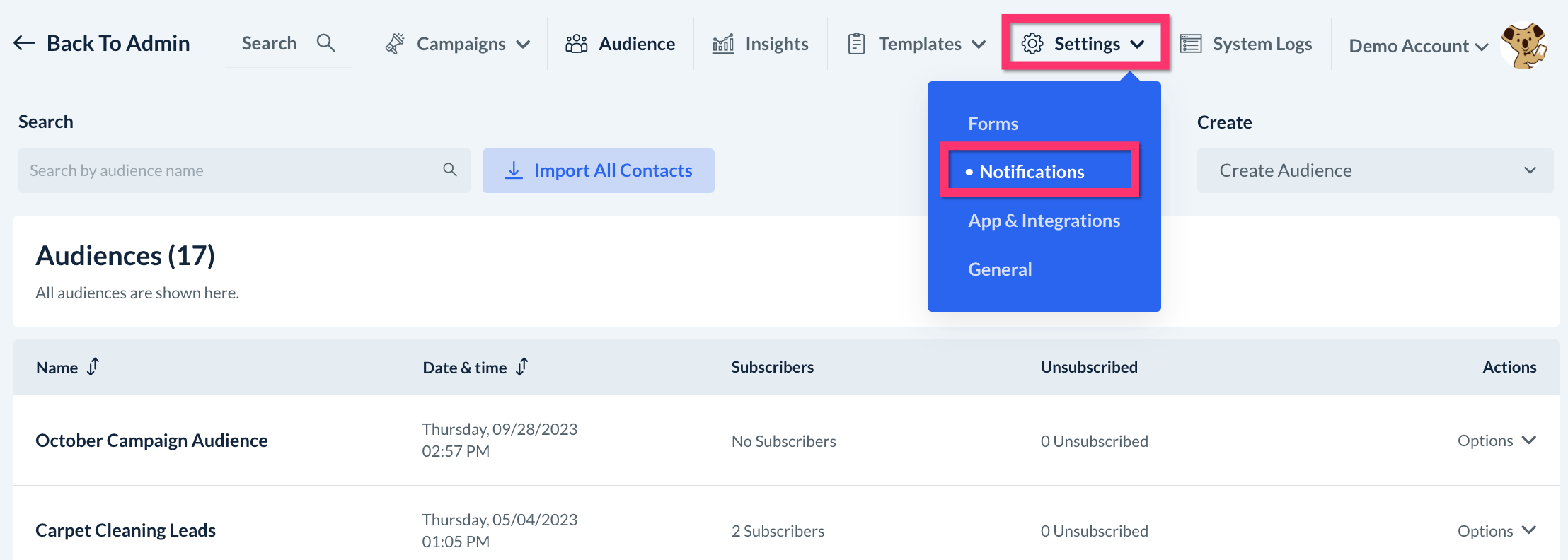Image resolution: width=1568 pixels, height=560 pixels.
Task: Open the Create Audience dropdown
Action: tap(1374, 170)
